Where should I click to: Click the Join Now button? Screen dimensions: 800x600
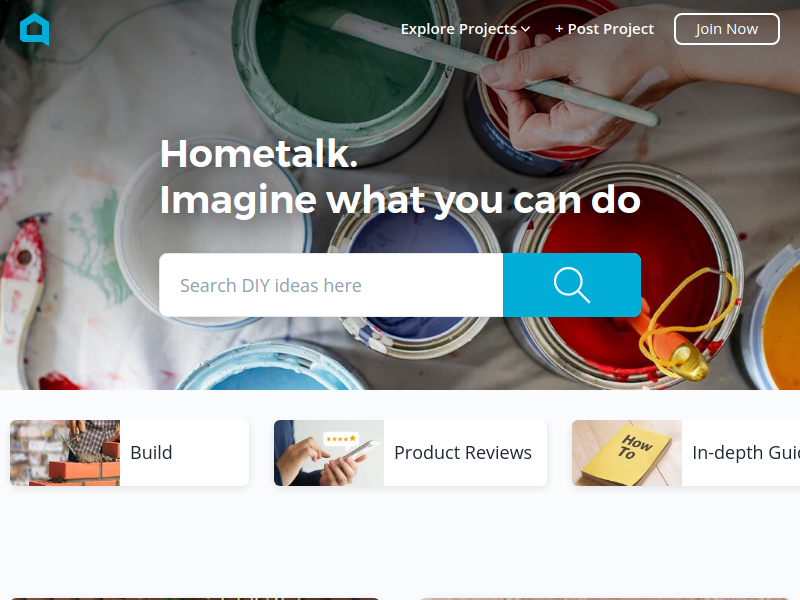click(727, 29)
